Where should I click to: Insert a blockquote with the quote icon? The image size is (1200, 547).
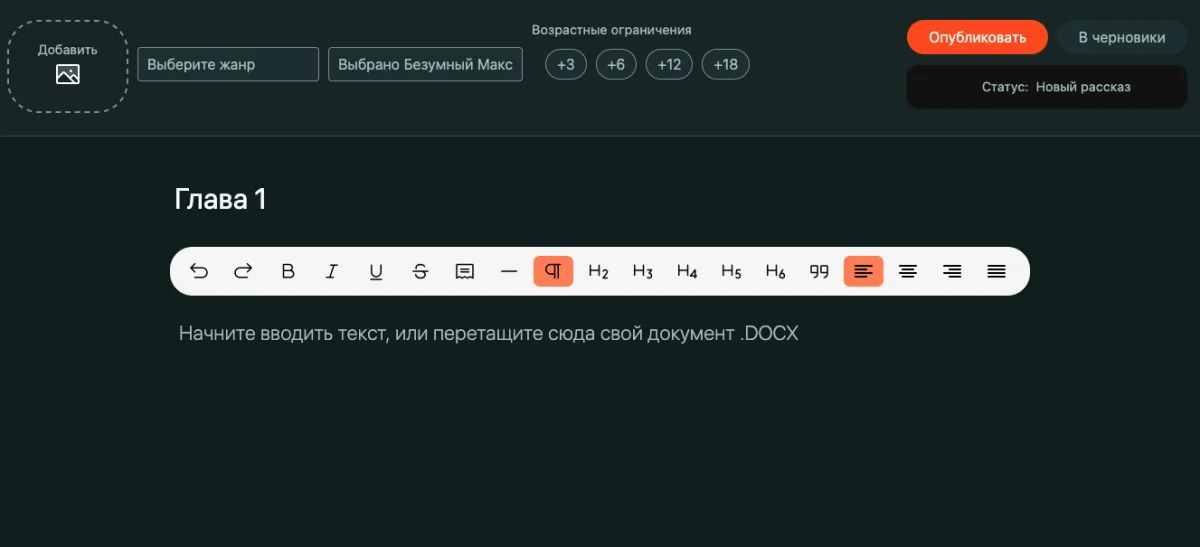tap(819, 271)
